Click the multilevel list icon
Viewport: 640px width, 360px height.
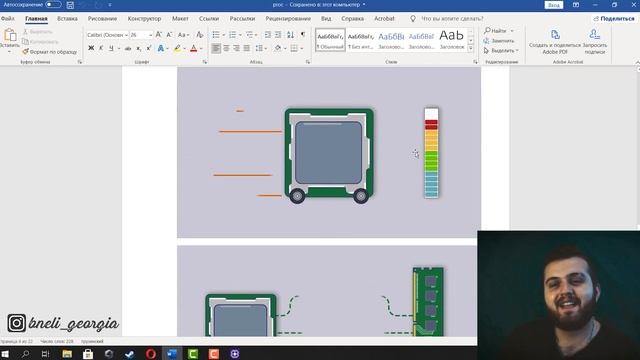pos(249,35)
